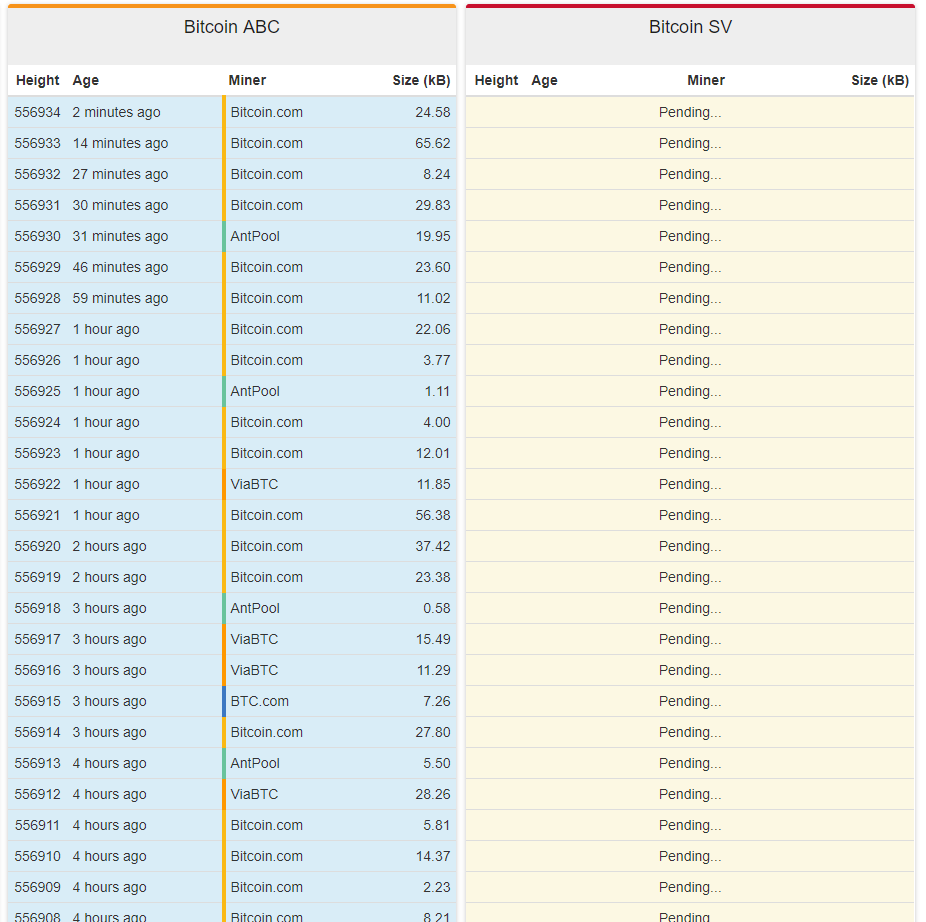Select AntPool miner in block 556930 row
The image size is (926, 922).
tap(255, 236)
